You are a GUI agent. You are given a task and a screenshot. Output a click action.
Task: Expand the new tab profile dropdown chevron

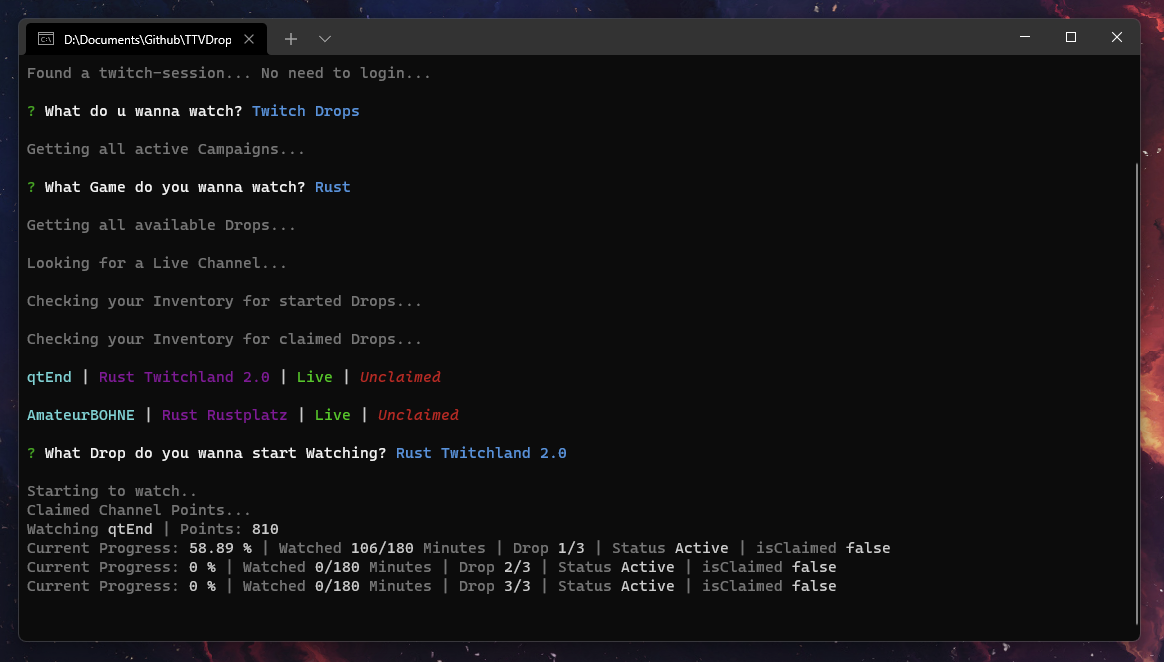325,39
